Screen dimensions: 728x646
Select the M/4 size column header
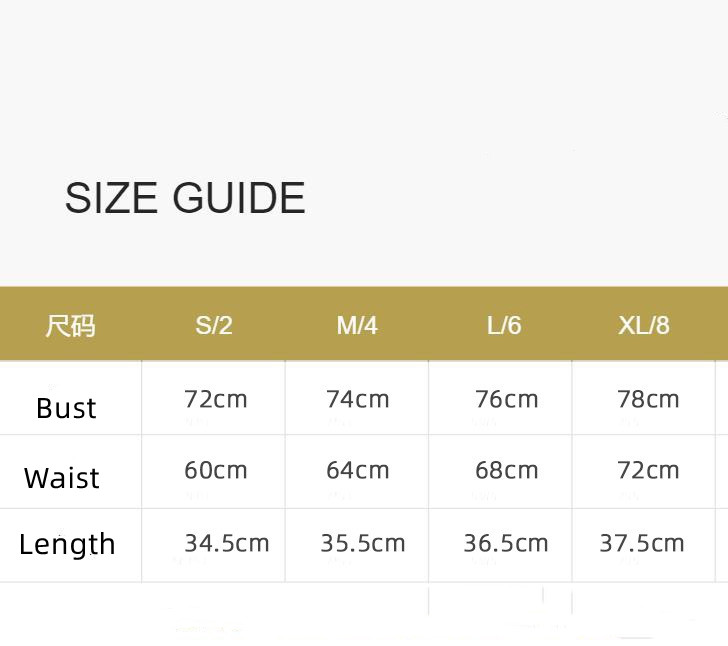point(357,325)
